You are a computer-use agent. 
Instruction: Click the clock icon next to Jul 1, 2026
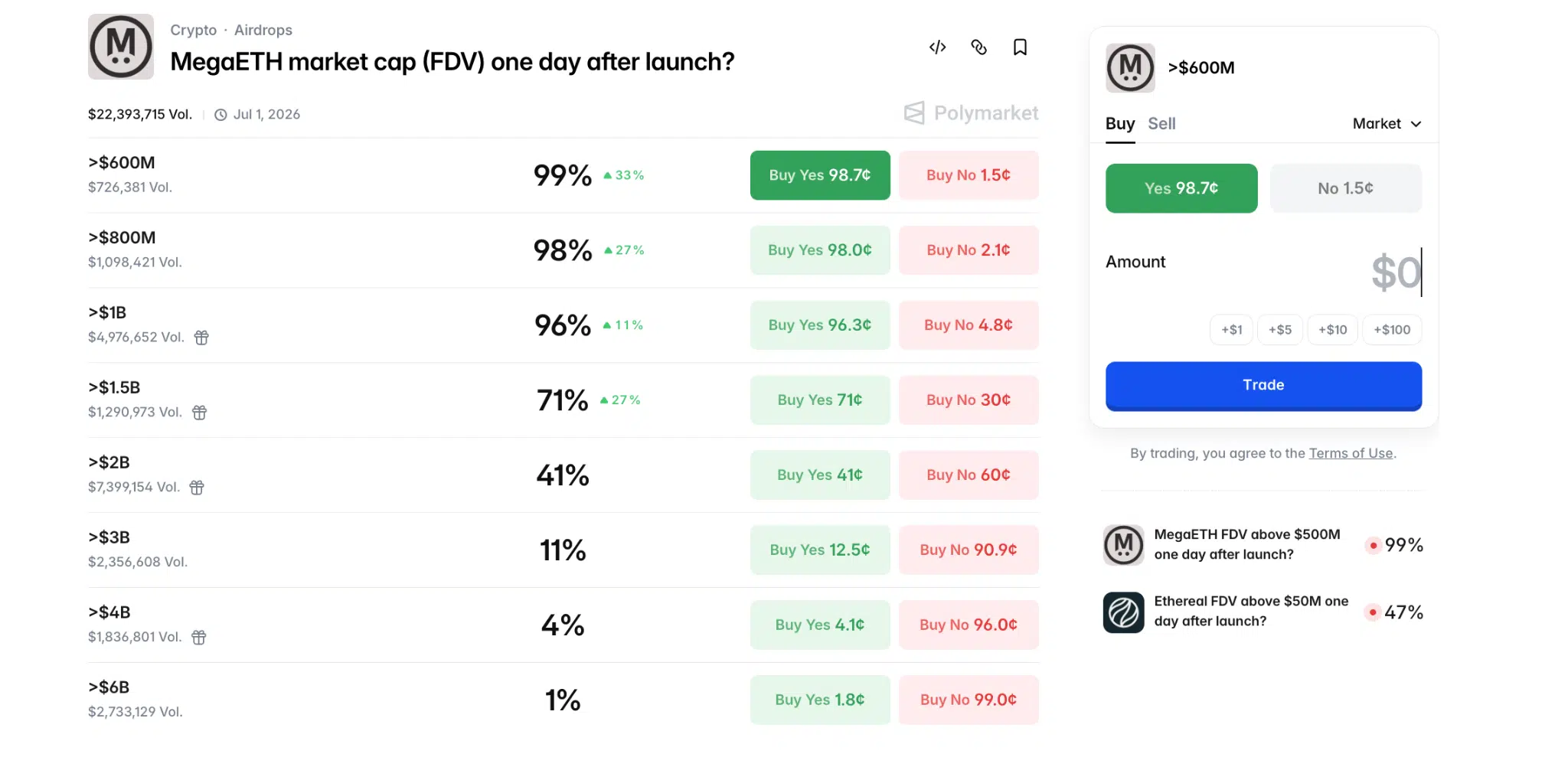pyautogui.click(x=220, y=115)
